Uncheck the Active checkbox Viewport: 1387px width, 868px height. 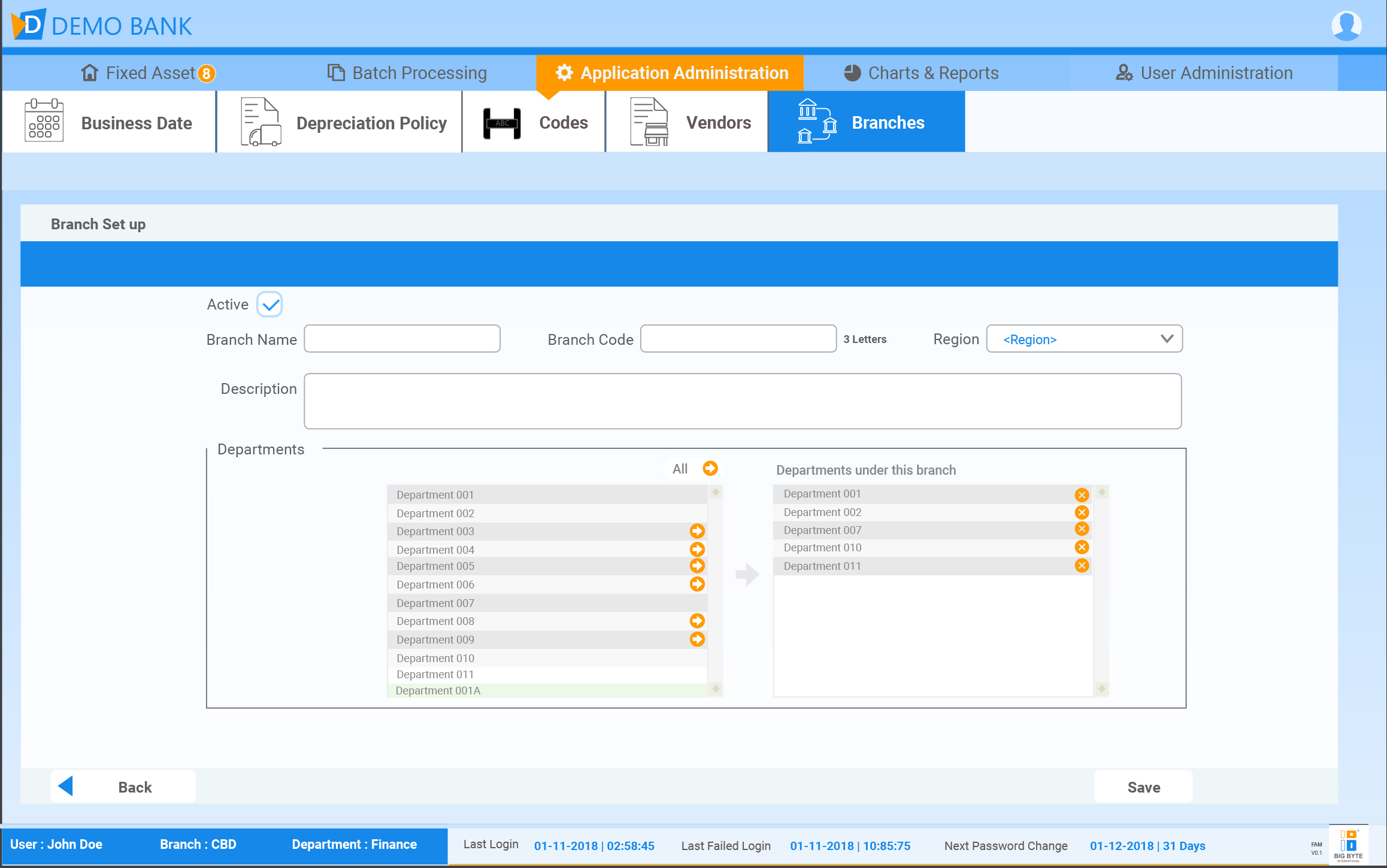click(x=269, y=304)
